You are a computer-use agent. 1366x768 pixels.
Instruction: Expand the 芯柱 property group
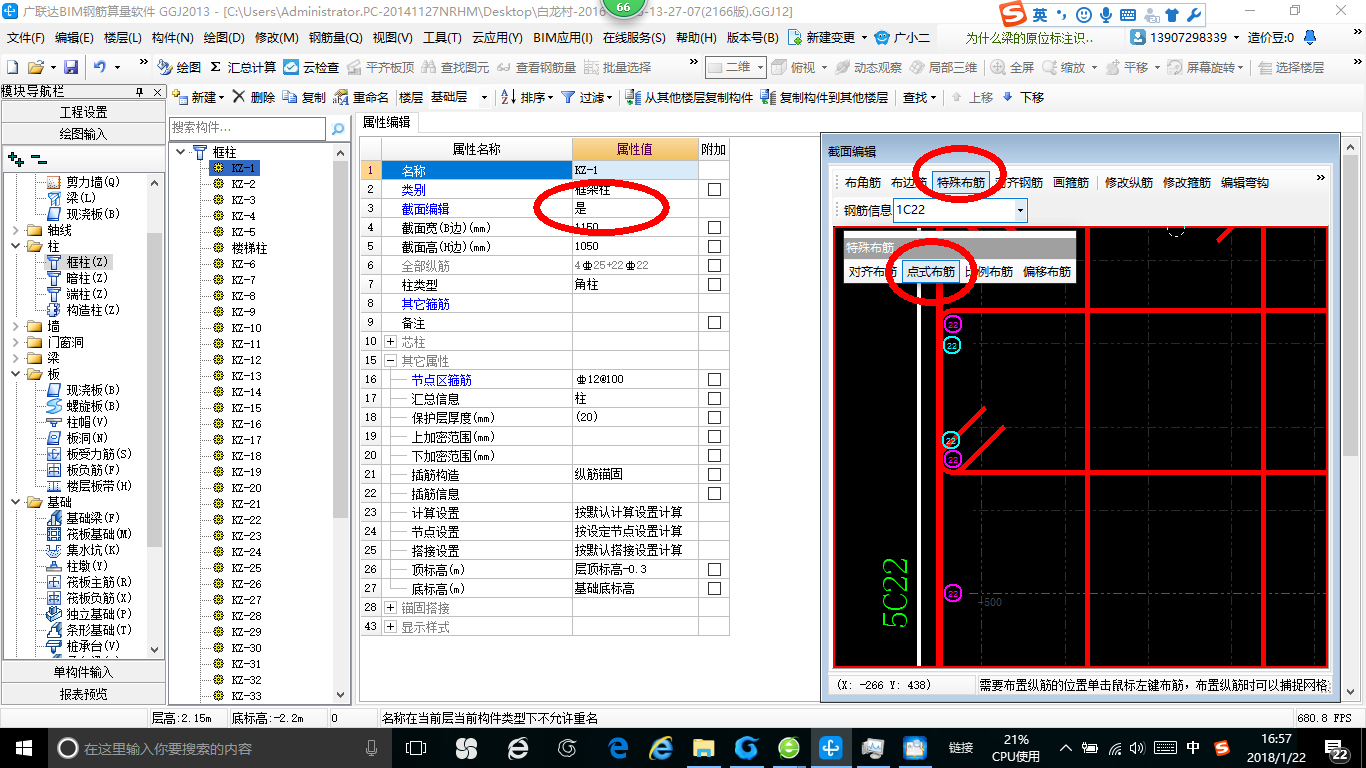pos(390,342)
